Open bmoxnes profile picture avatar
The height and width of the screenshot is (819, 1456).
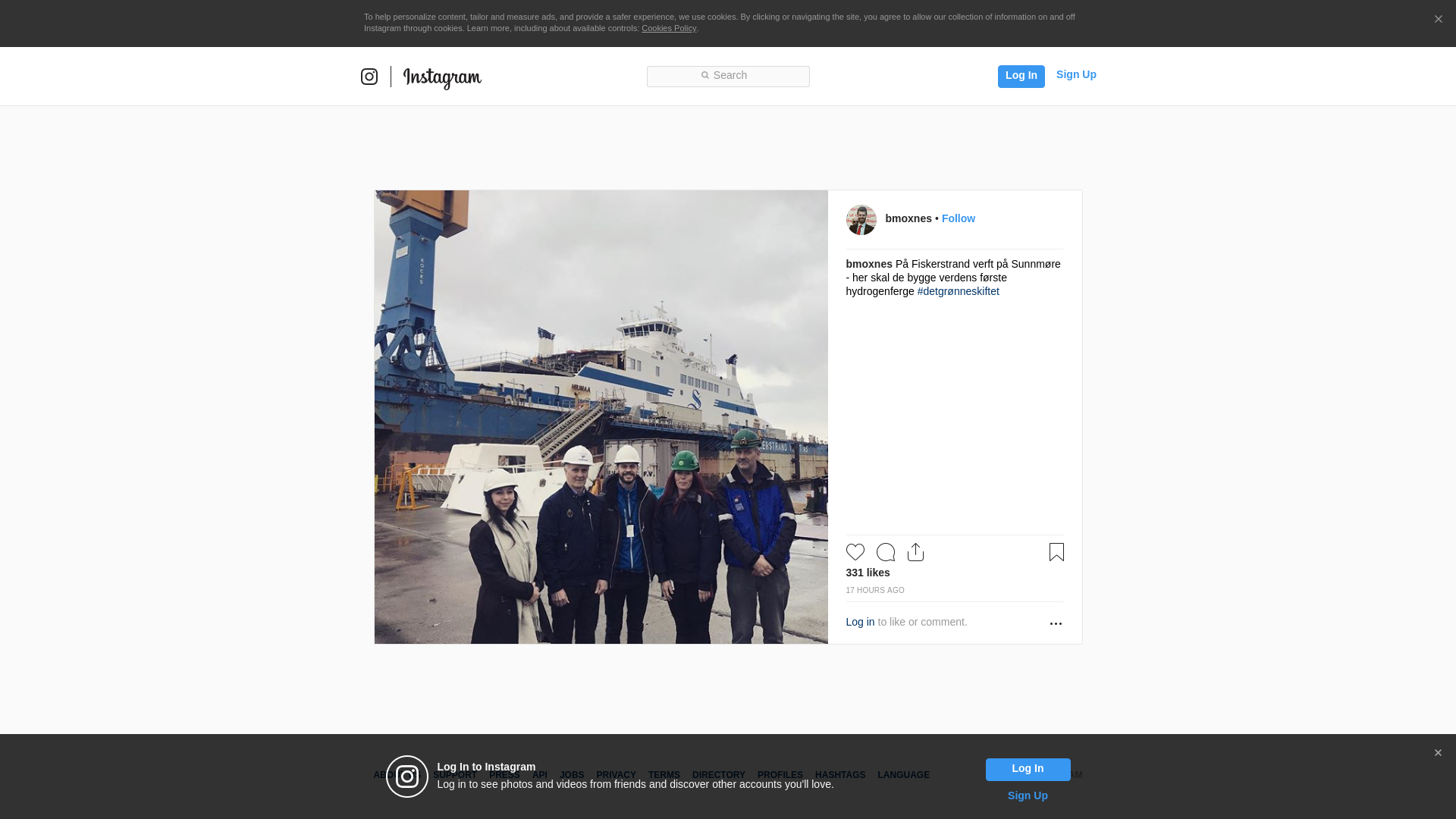[x=861, y=220]
